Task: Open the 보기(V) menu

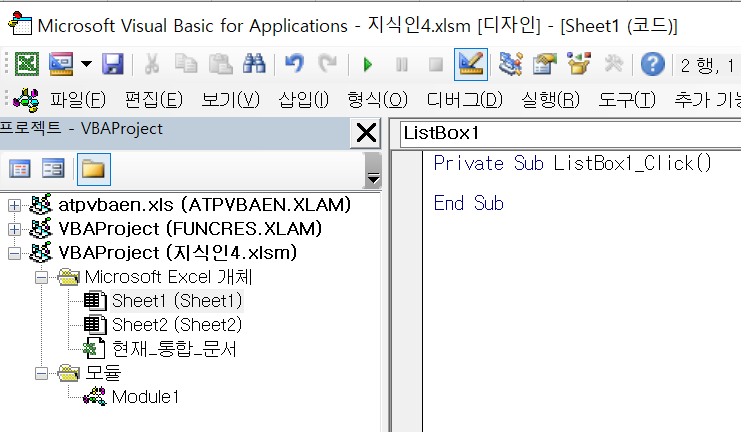Action: (x=231, y=100)
